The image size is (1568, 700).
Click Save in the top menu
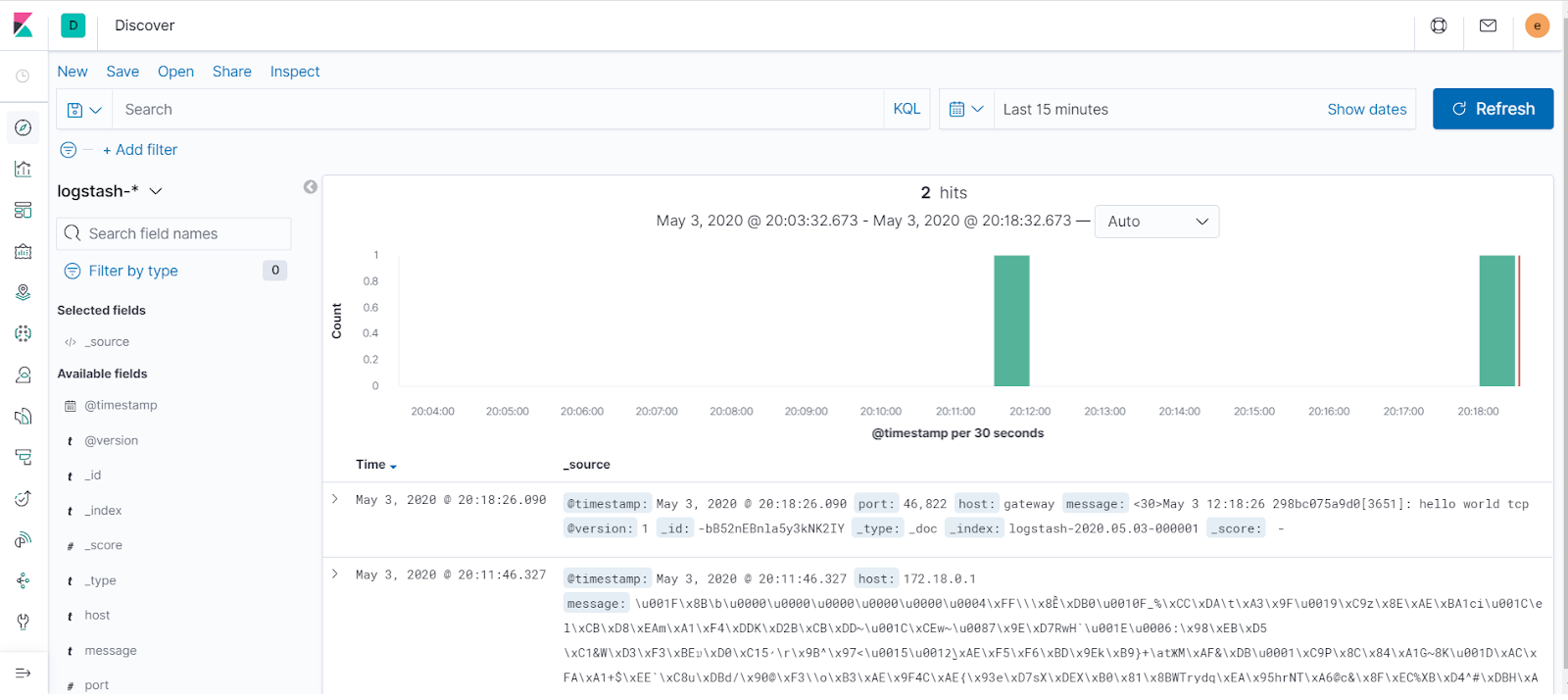122,72
